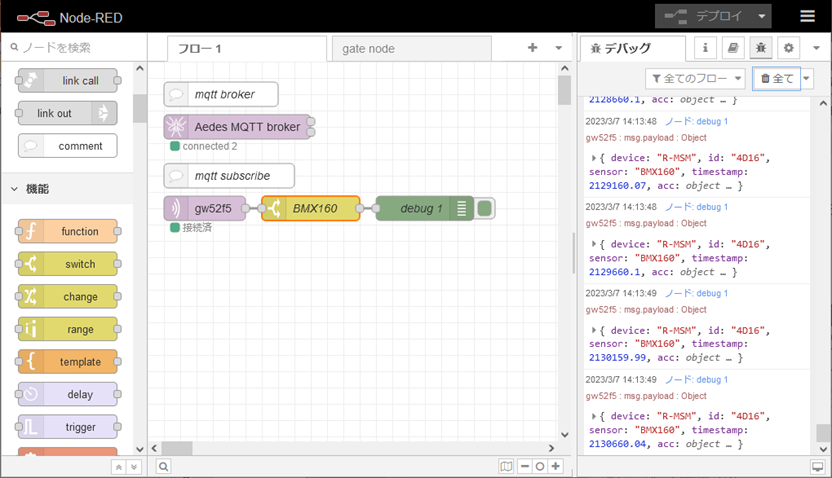Image resolution: width=832 pixels, height=478 pixels.
Task: Open the 全てのフロー filter dropdown
Action: pyautogui.click(x=696, y=78)
